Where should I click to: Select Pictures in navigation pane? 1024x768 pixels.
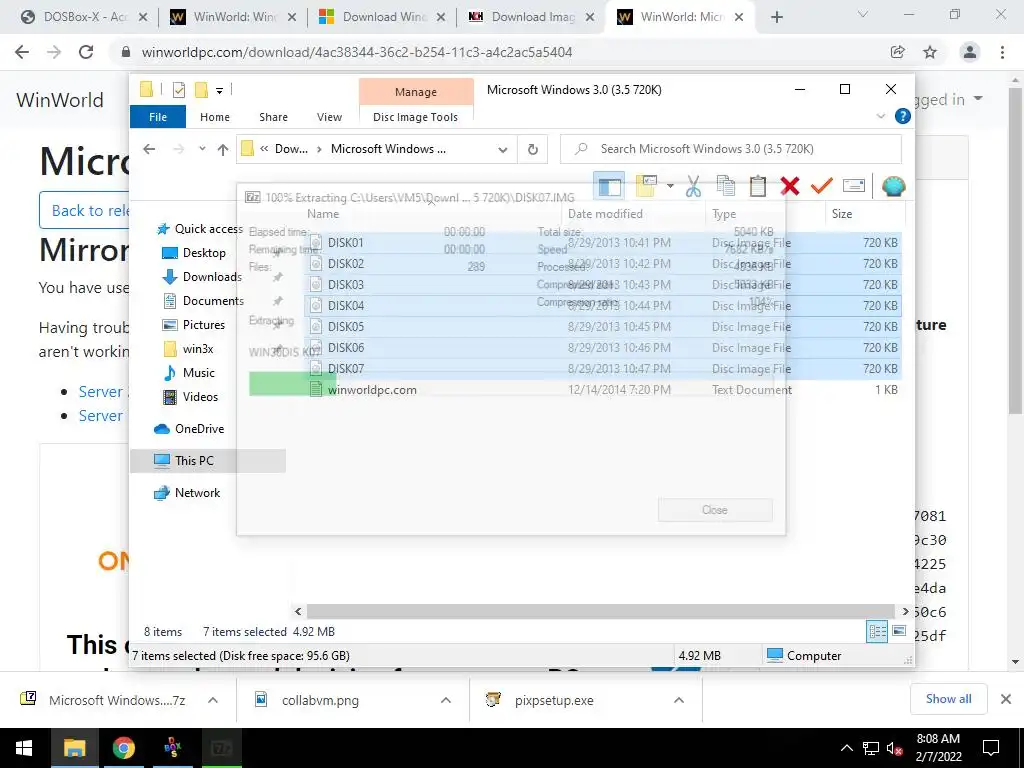[204, 325]
